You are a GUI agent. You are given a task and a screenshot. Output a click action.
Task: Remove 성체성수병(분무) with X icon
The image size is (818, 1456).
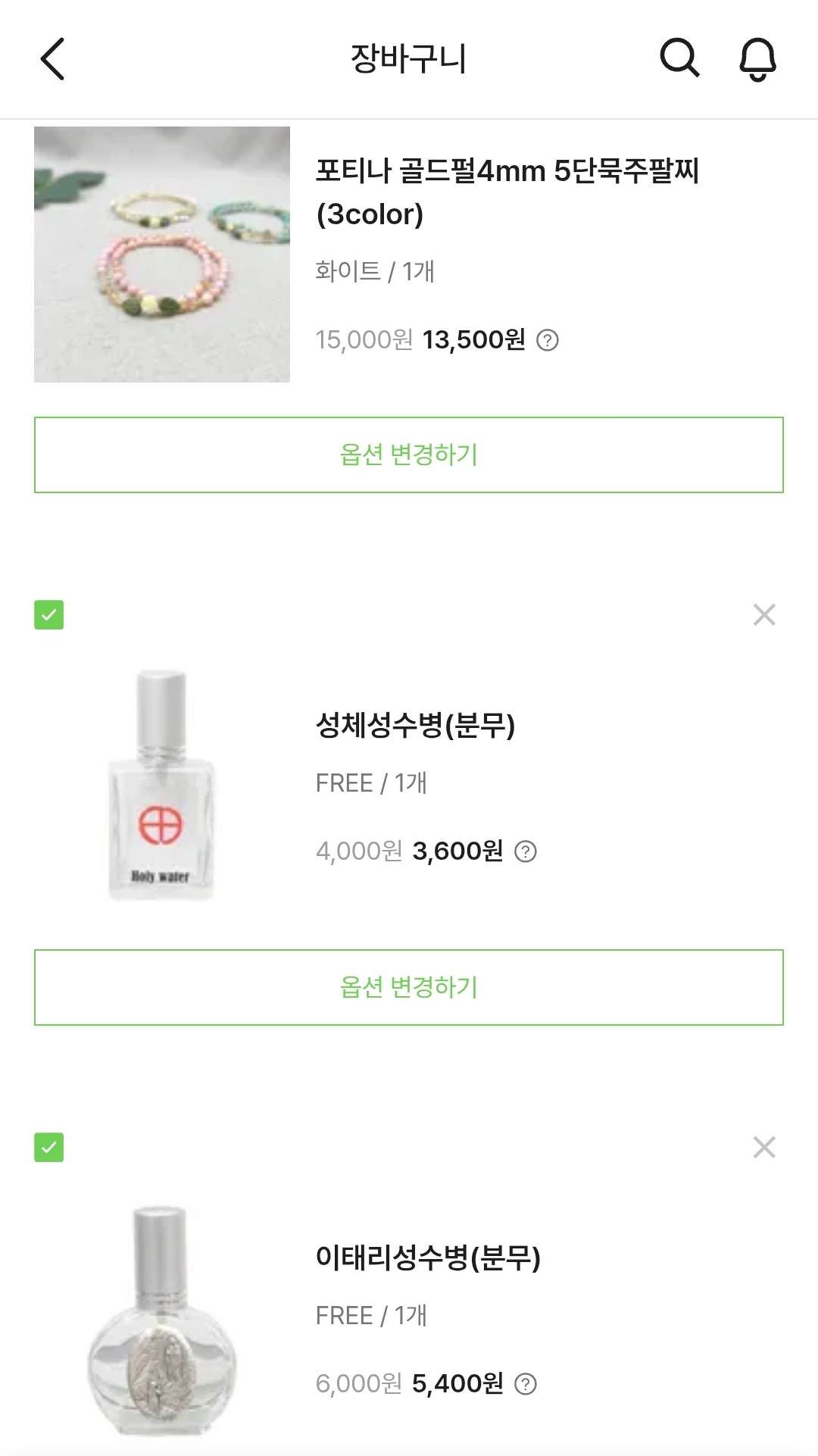pyautogui.click(x=763, y=615)
